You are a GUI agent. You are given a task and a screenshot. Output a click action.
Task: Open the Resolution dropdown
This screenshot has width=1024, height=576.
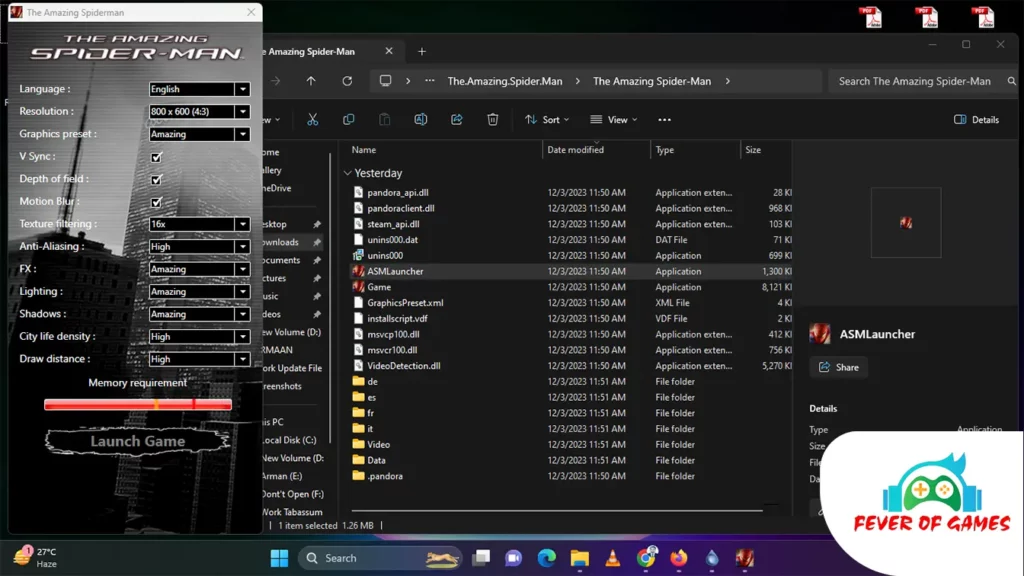coord(199,111)
